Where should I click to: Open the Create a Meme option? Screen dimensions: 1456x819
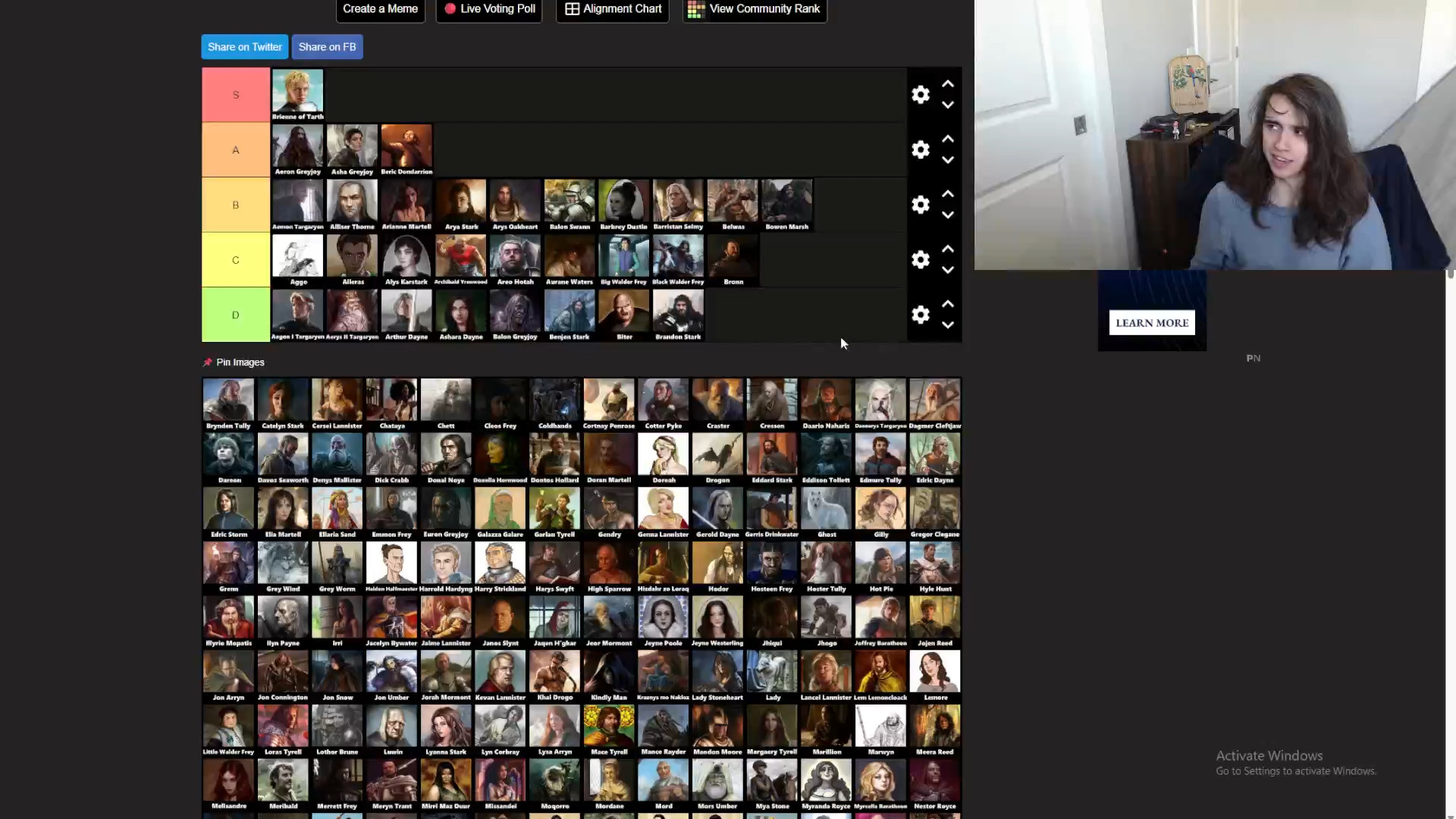380,9
